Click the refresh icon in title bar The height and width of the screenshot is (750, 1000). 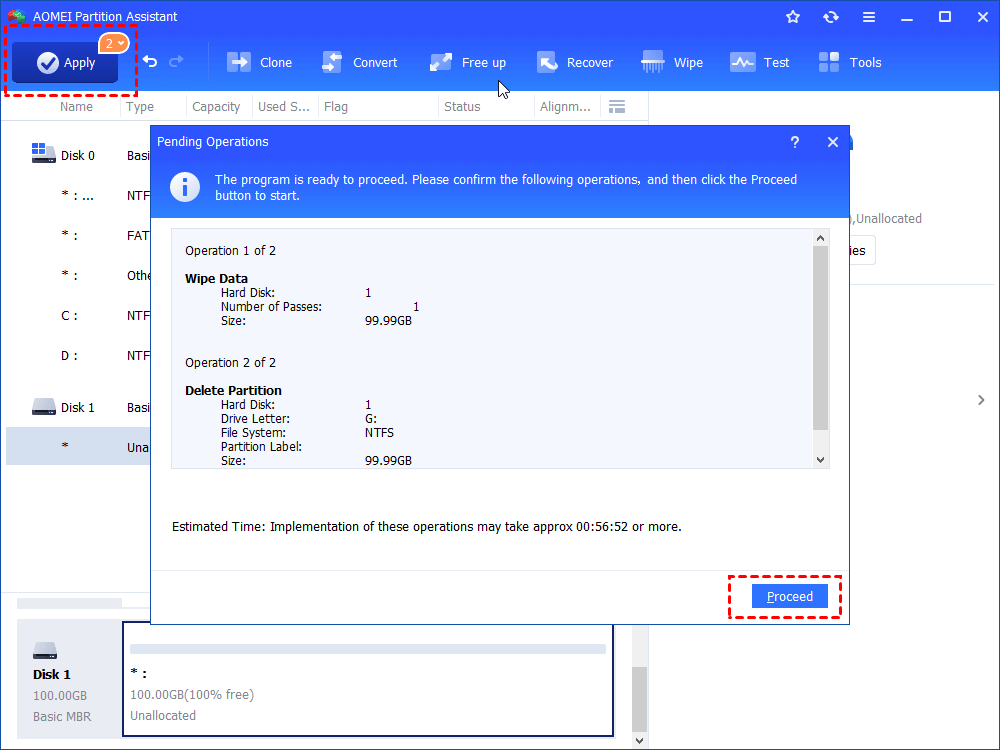(830, 17)
